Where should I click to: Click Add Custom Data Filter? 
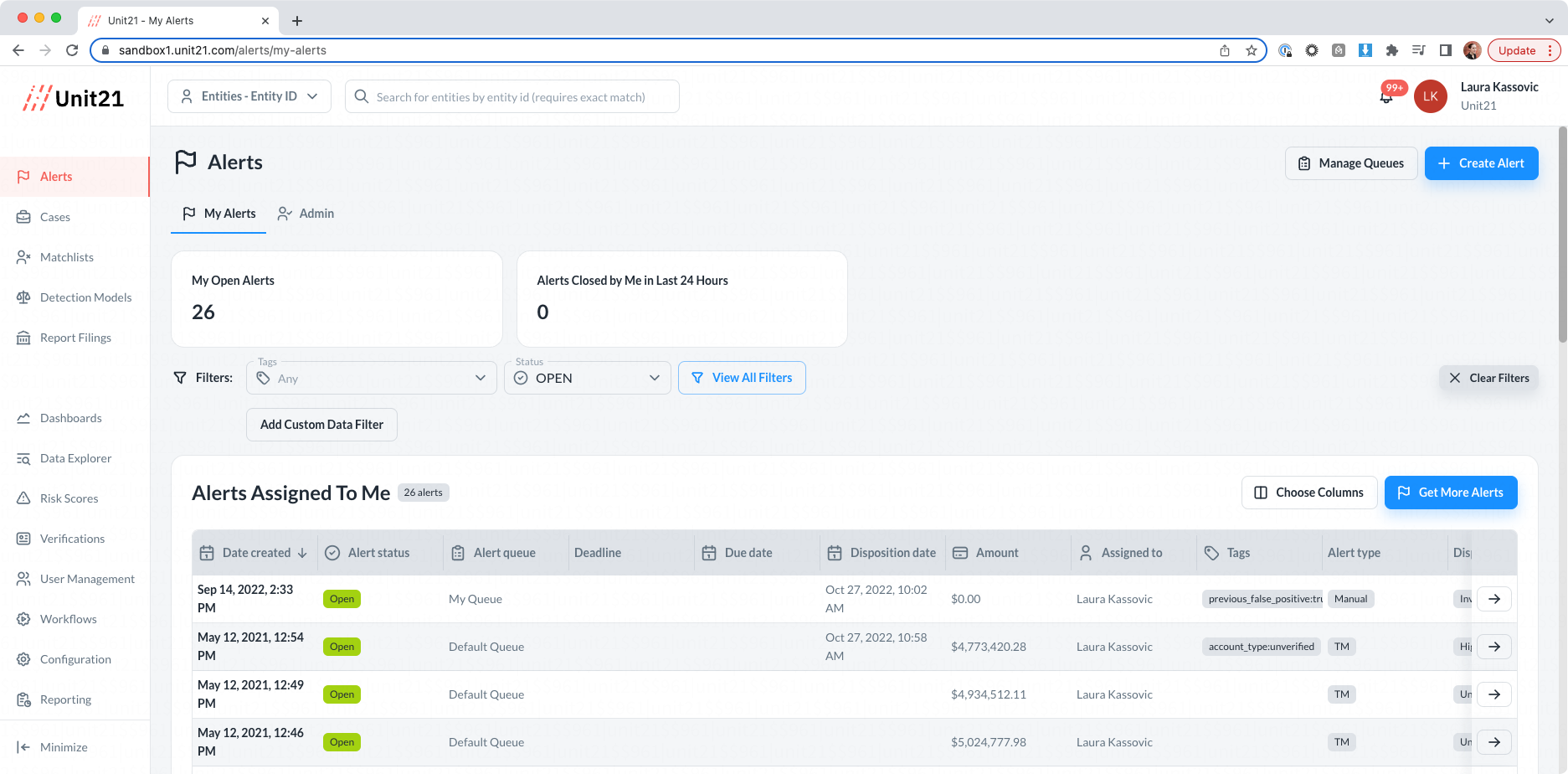pyautogui.click(x=321, y=425)
